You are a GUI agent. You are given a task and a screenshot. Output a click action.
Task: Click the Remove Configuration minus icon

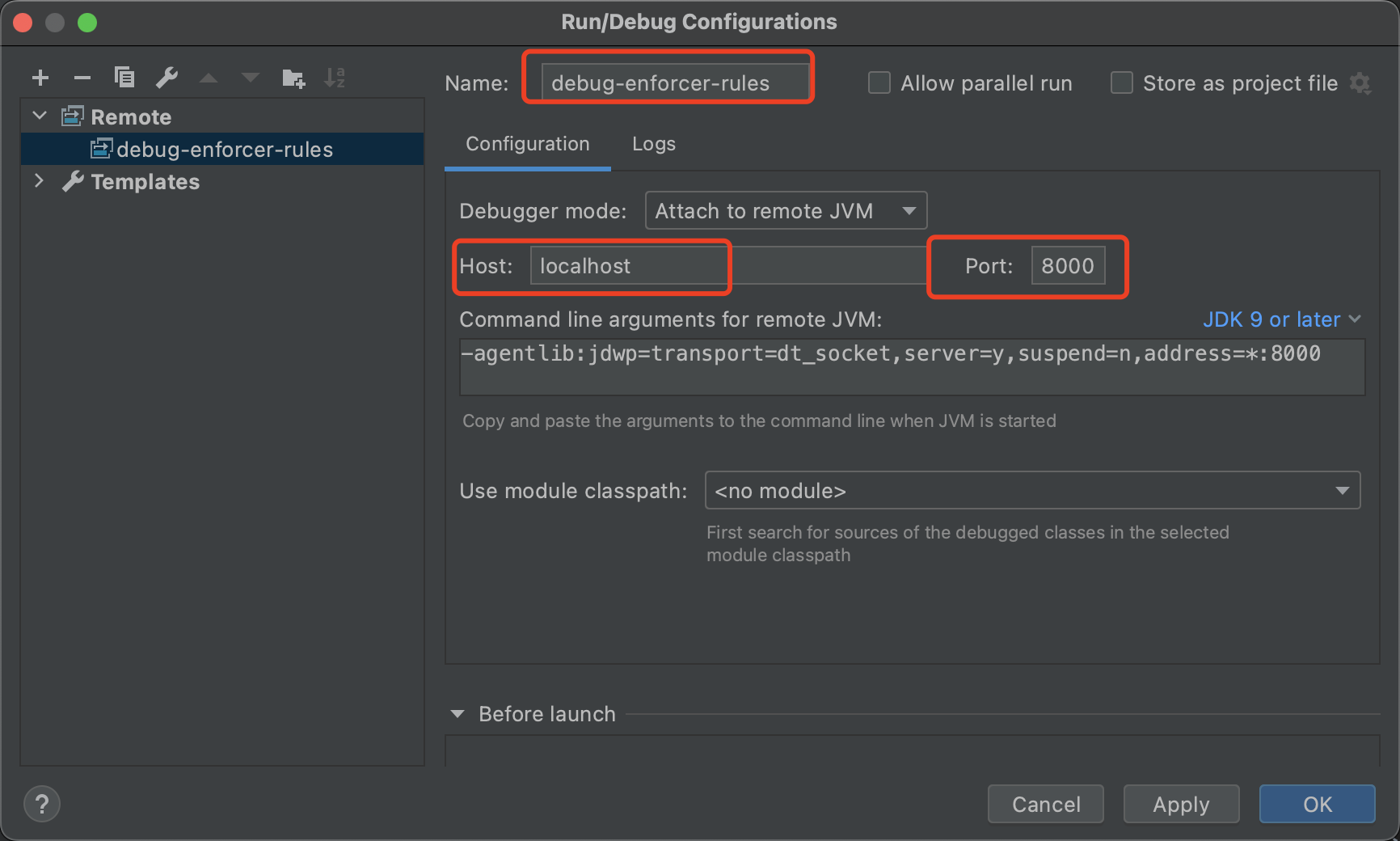[x=82, y=78]
